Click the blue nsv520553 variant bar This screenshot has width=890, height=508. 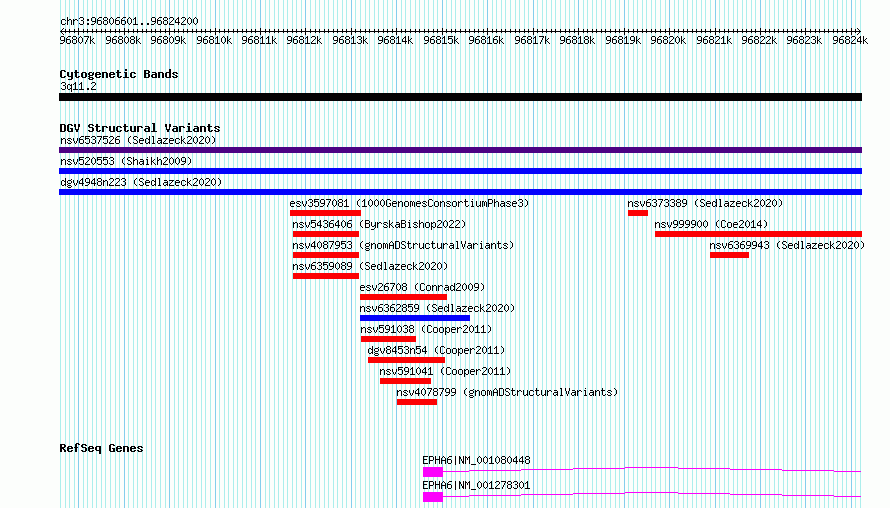pos(460,171)
